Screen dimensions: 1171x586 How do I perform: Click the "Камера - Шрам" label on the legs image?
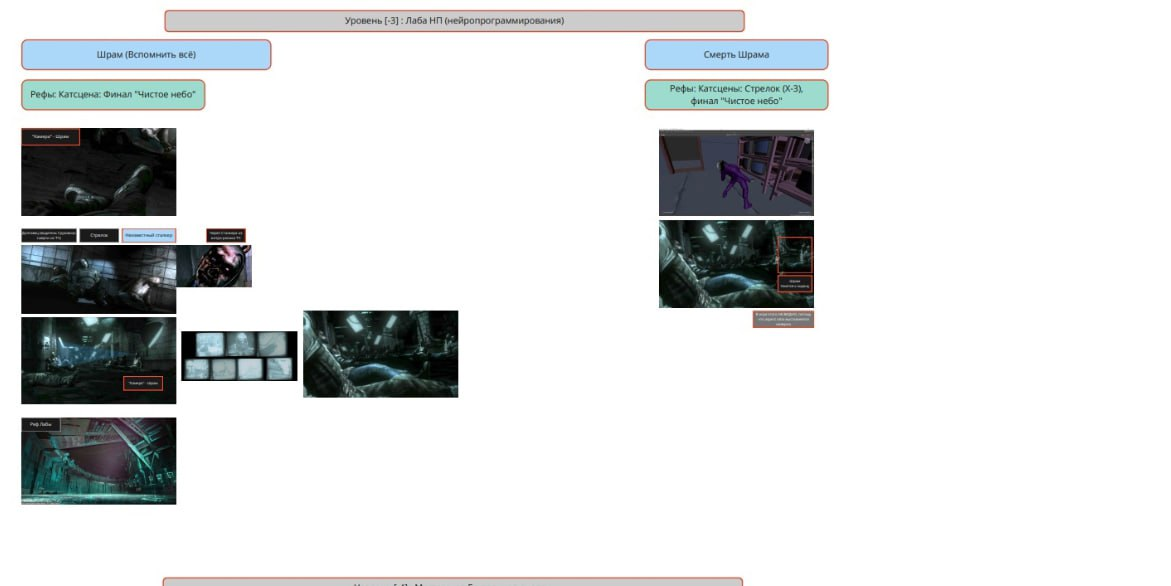[51, 137]
